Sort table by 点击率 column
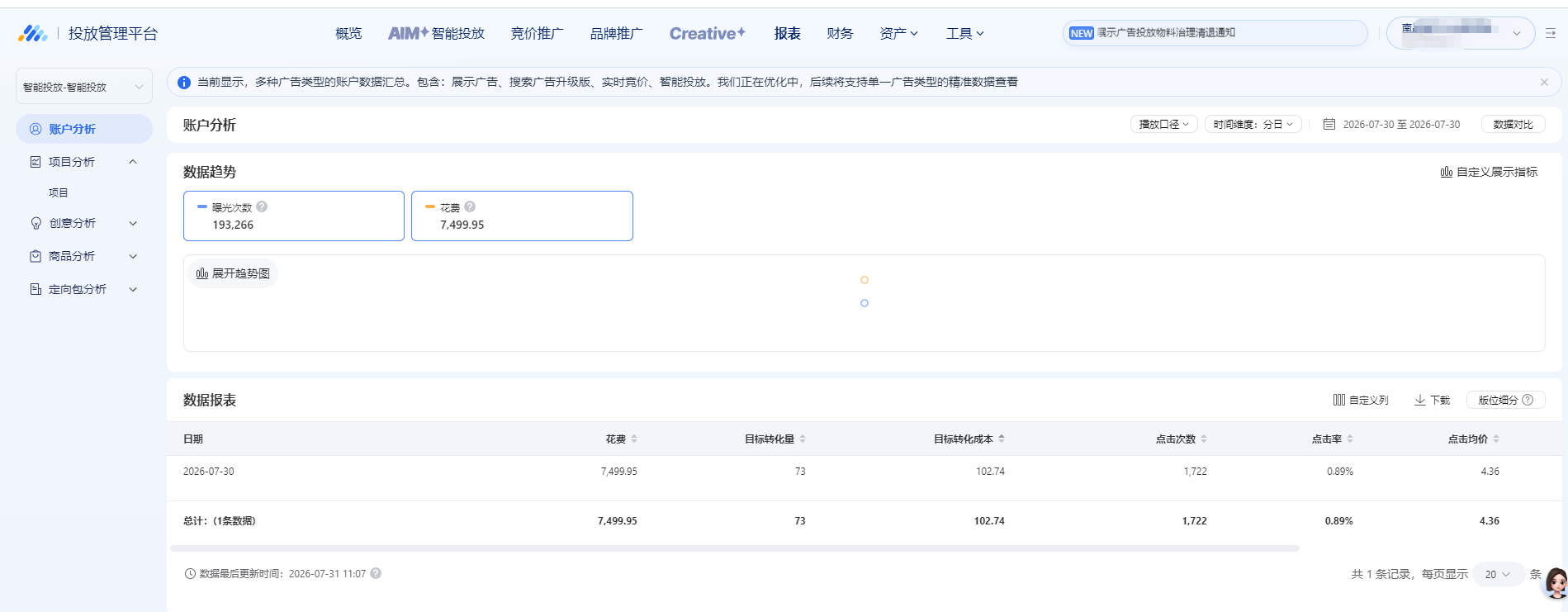1568x612 pixels. click(1350, 439)
